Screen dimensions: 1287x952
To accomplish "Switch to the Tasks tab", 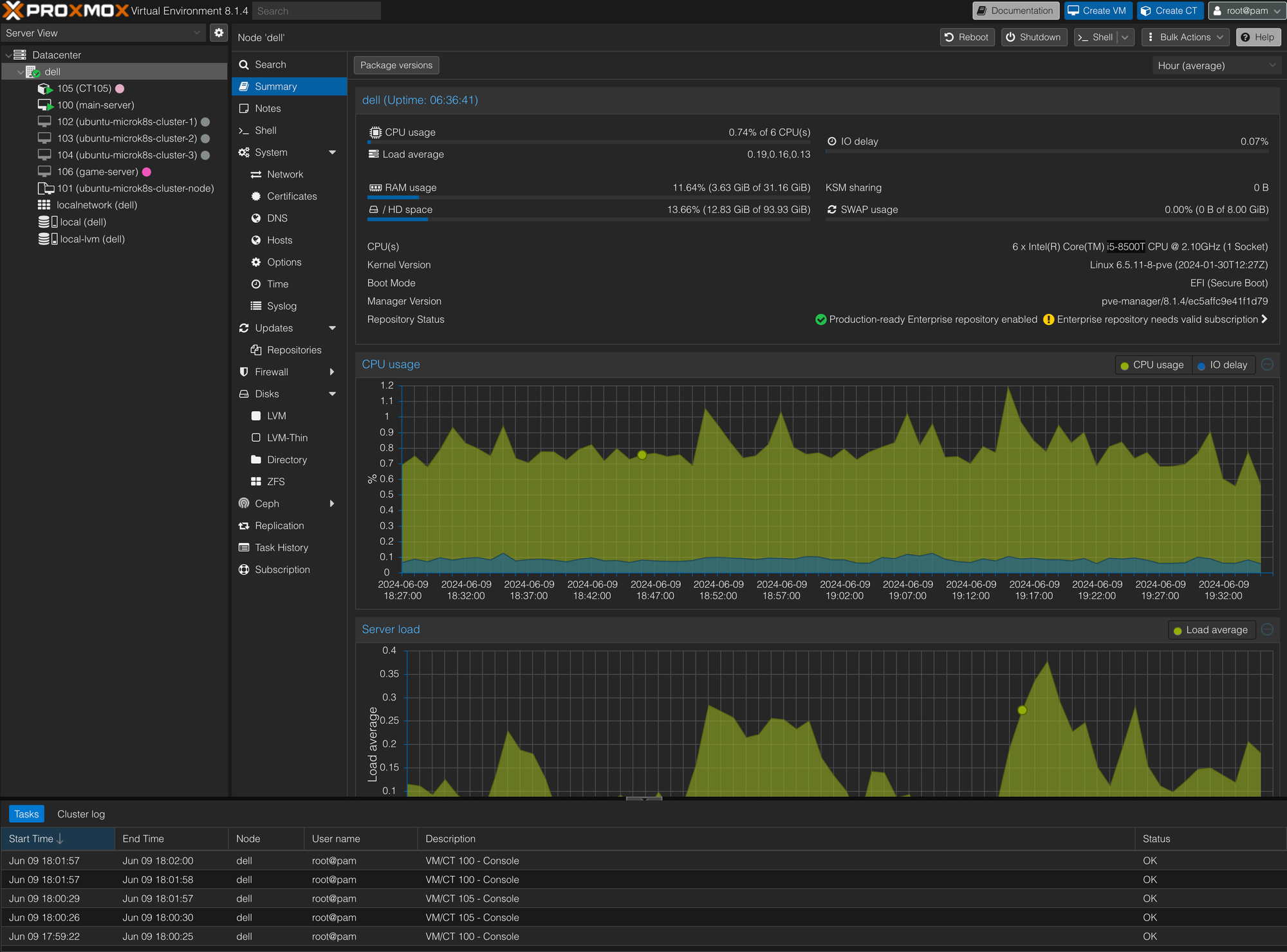I will (26, 814).
